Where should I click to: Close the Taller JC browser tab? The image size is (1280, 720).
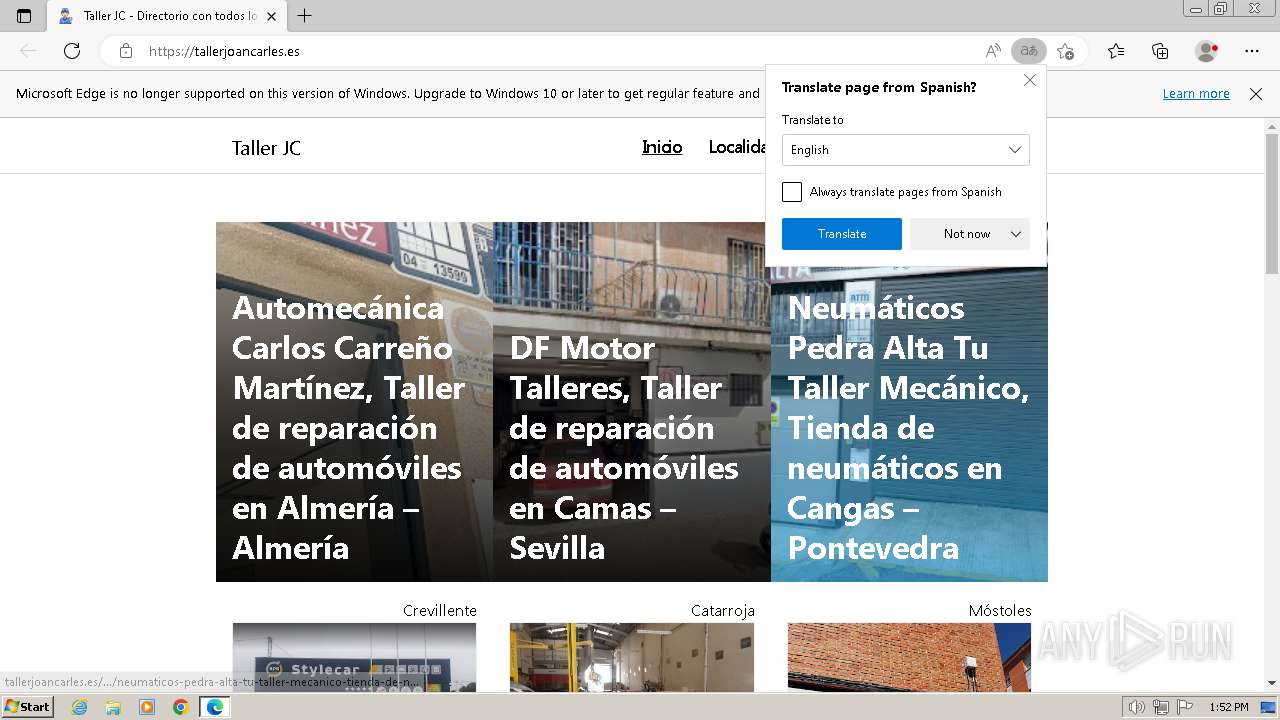271,16
